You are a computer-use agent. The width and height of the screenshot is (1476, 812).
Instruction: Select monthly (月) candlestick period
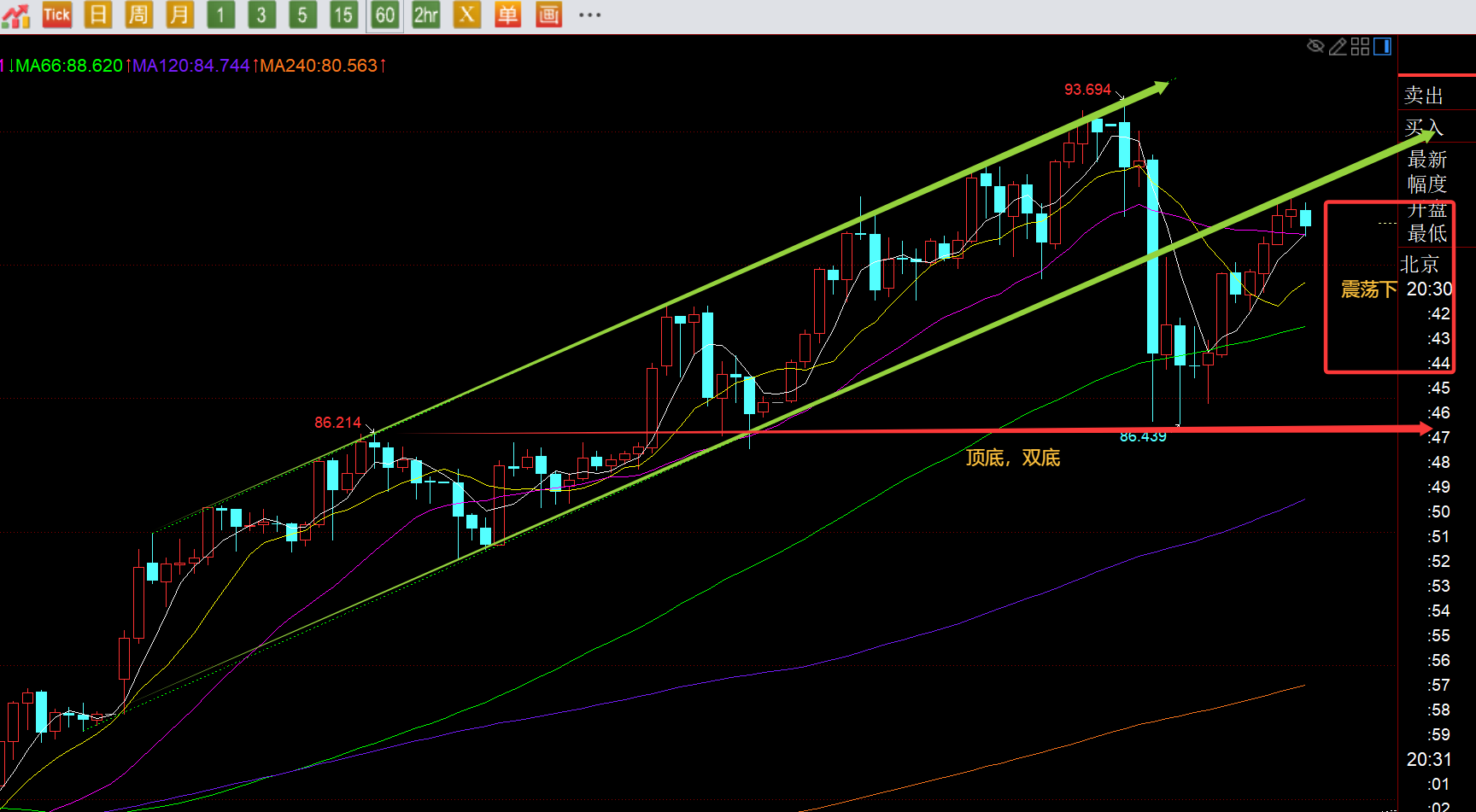(x=179, y=15)
